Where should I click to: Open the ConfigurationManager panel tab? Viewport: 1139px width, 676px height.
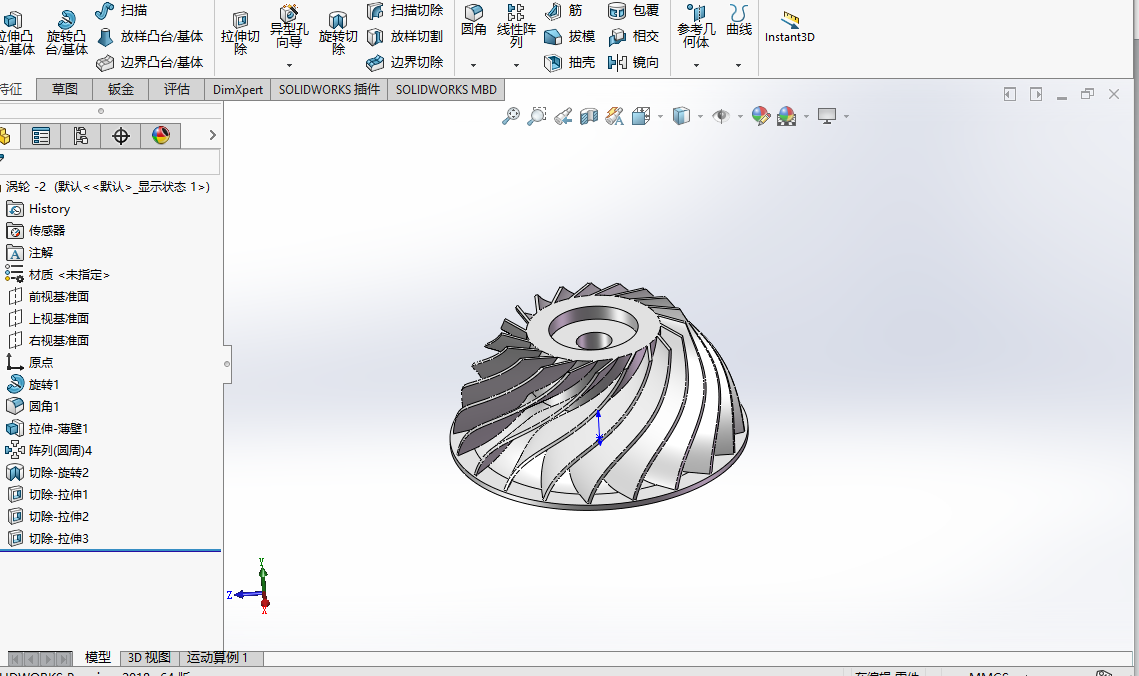80,136
